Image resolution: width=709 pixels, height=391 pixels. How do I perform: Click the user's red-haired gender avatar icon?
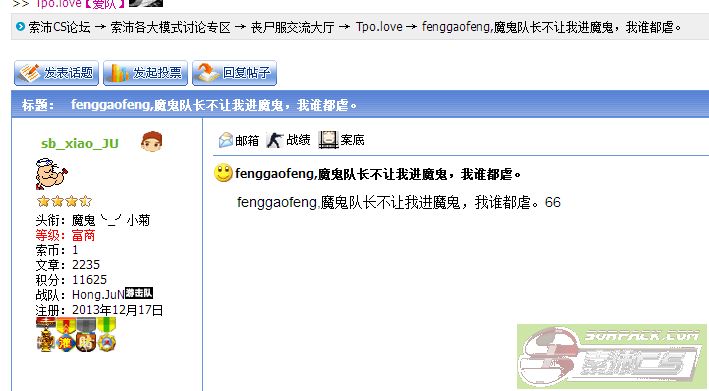point(151,141)
